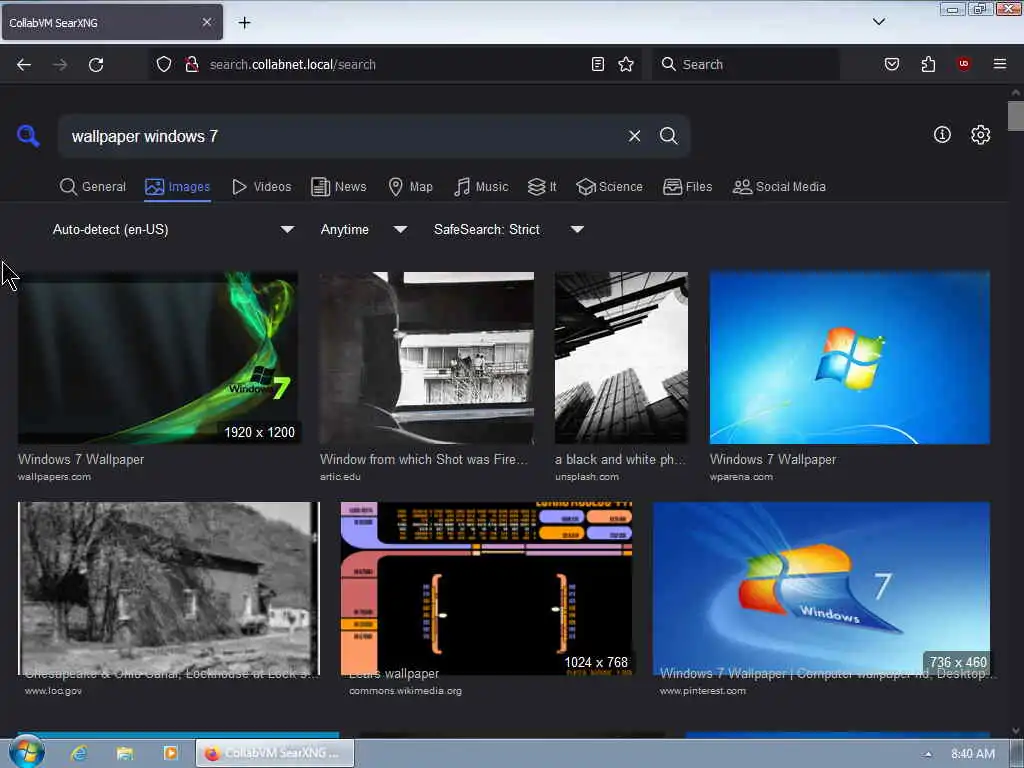
Task: Open the SafeSearch: Strict dropdown
Action: 509,230
